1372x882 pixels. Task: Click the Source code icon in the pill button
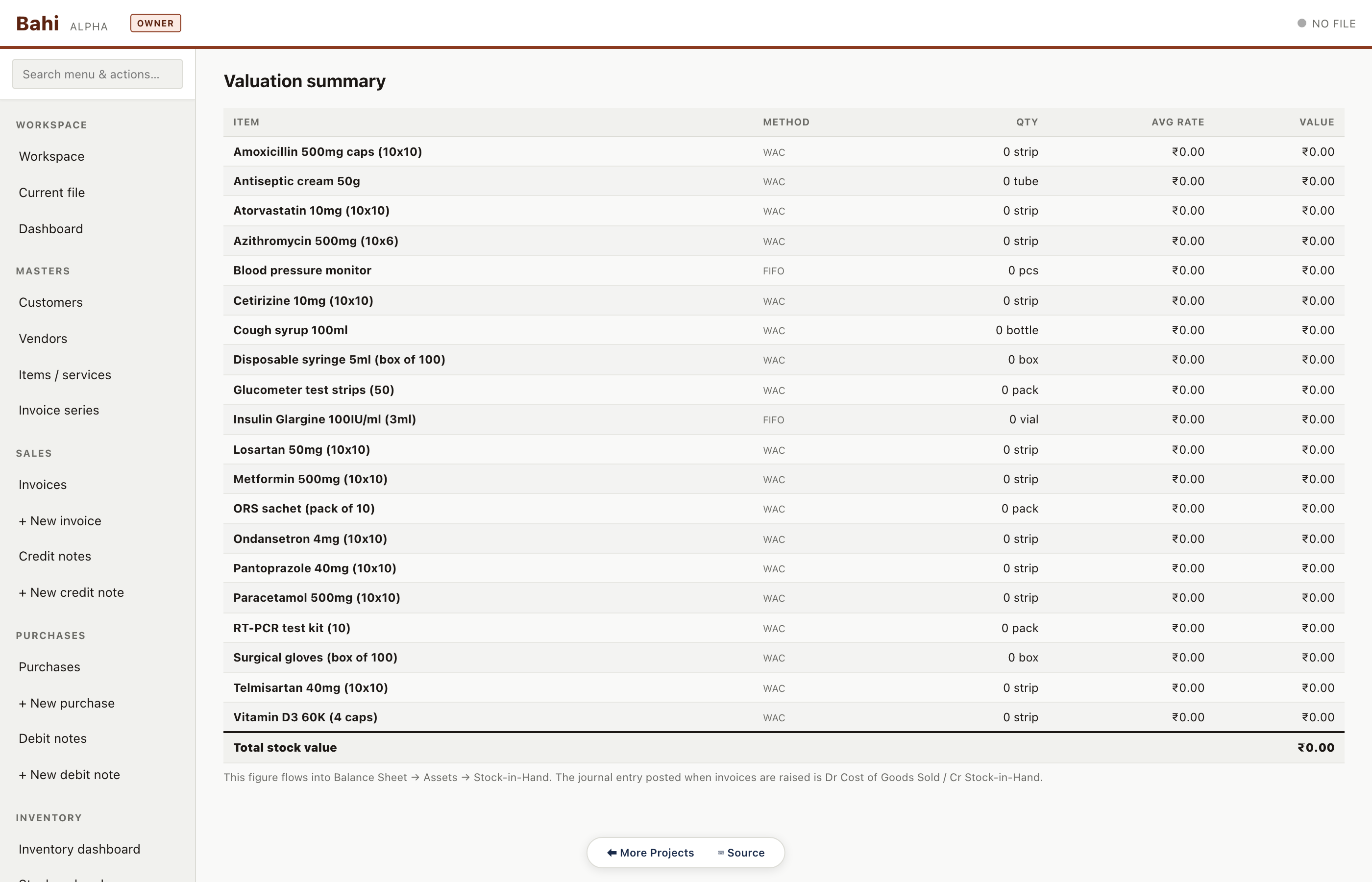point(720,852)
